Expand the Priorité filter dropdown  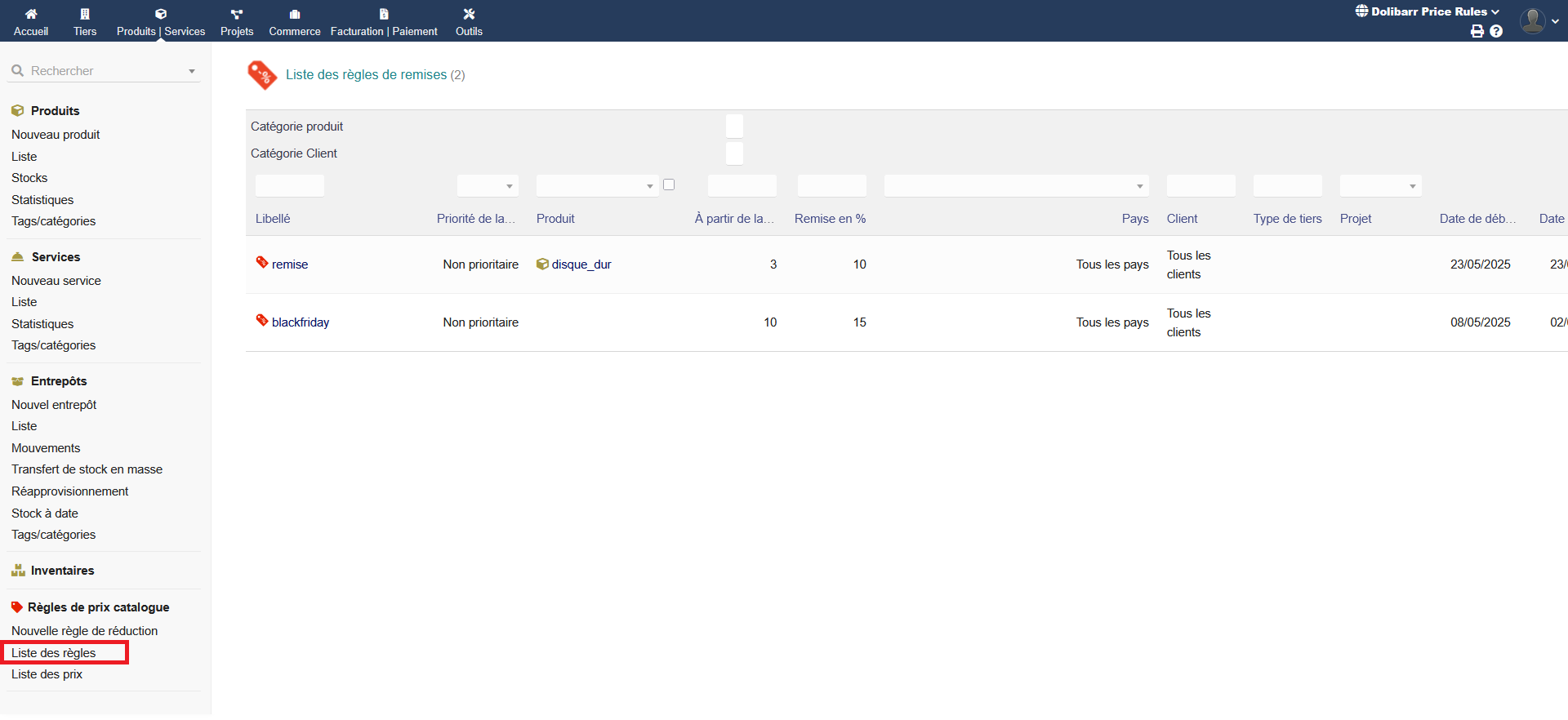click(x=488, y=186)
